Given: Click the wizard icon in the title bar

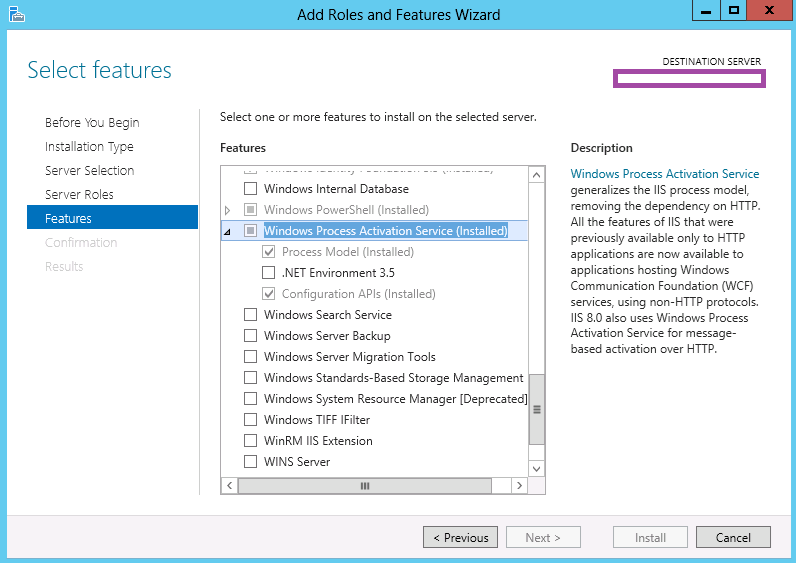Looking at the screenshot, I should pos(17,14).
